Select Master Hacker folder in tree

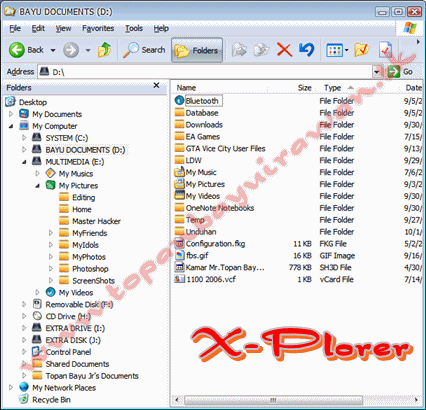pos(96,221)
